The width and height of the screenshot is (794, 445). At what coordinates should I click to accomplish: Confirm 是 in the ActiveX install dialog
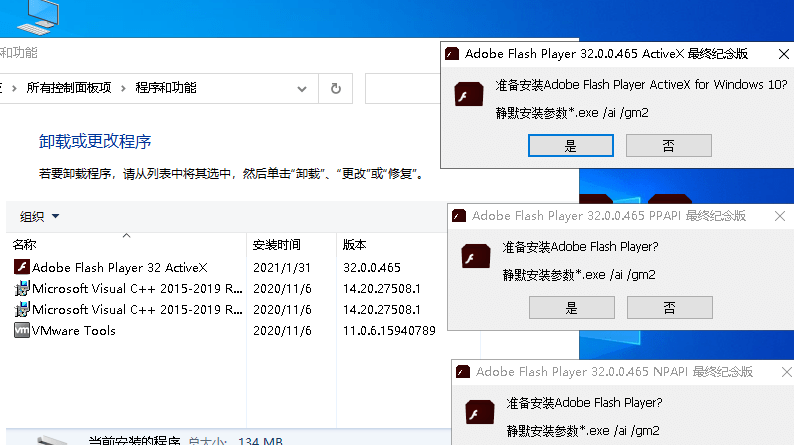point(571,146)
